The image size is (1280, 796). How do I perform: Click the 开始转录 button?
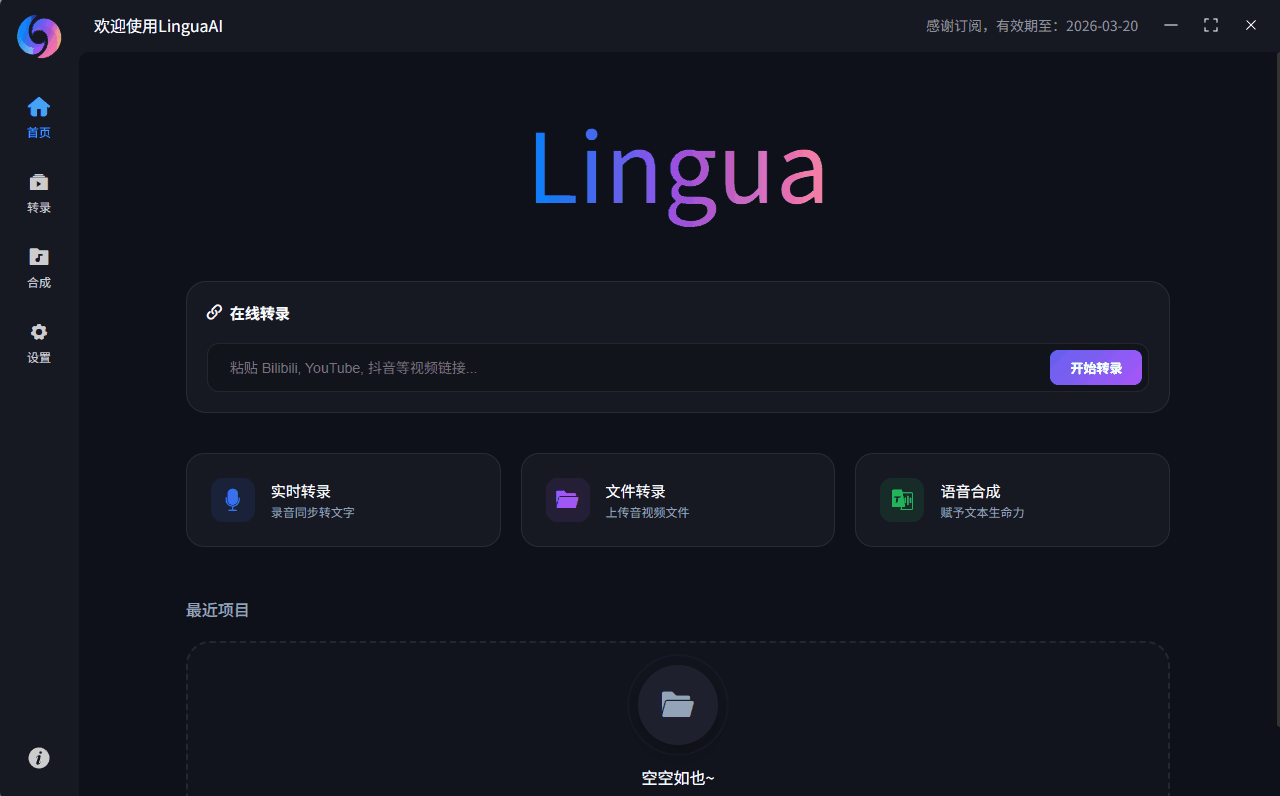pos(1096,368)
